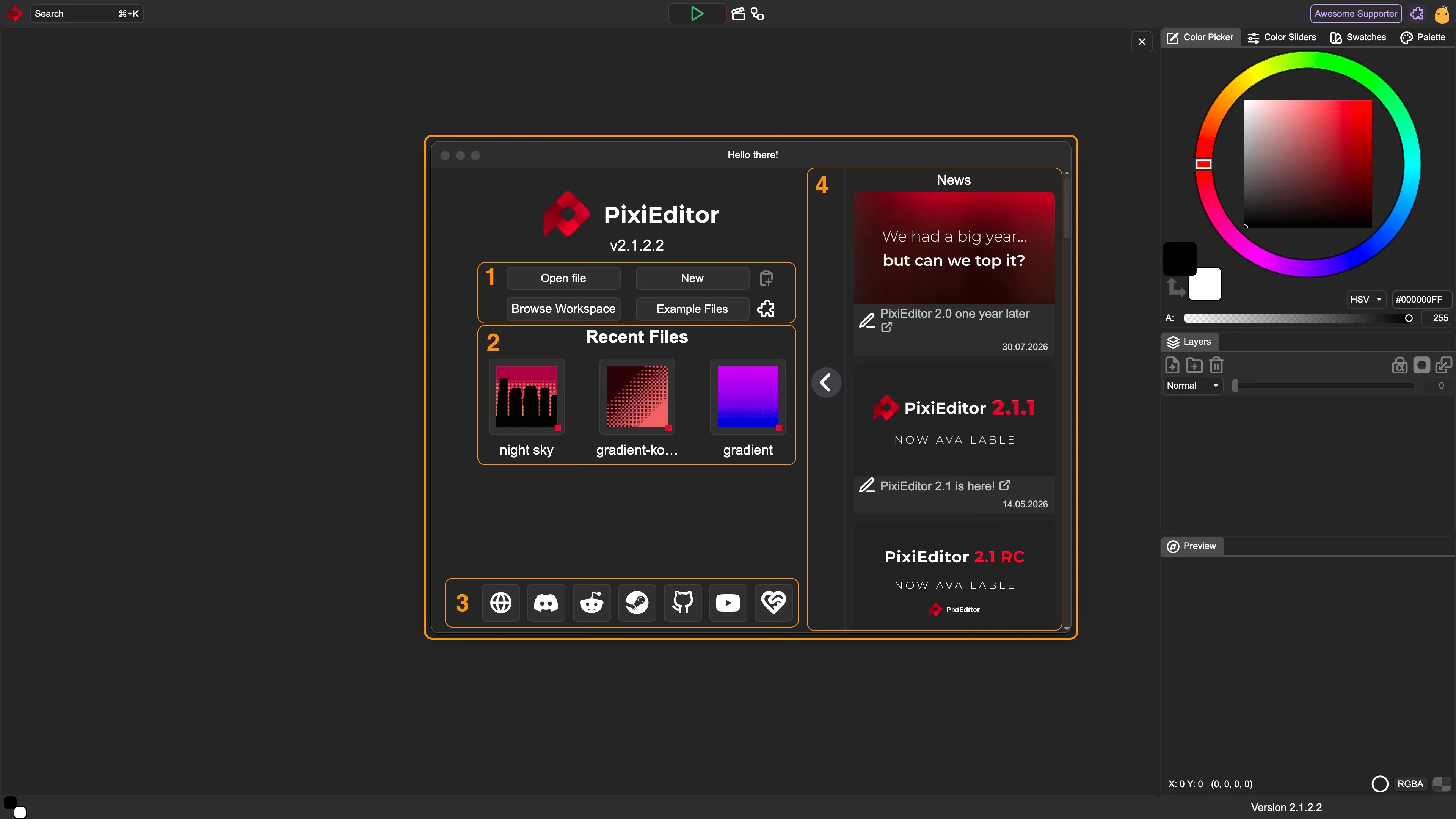Click the RGBA channel button

(x=1410, y=784)
